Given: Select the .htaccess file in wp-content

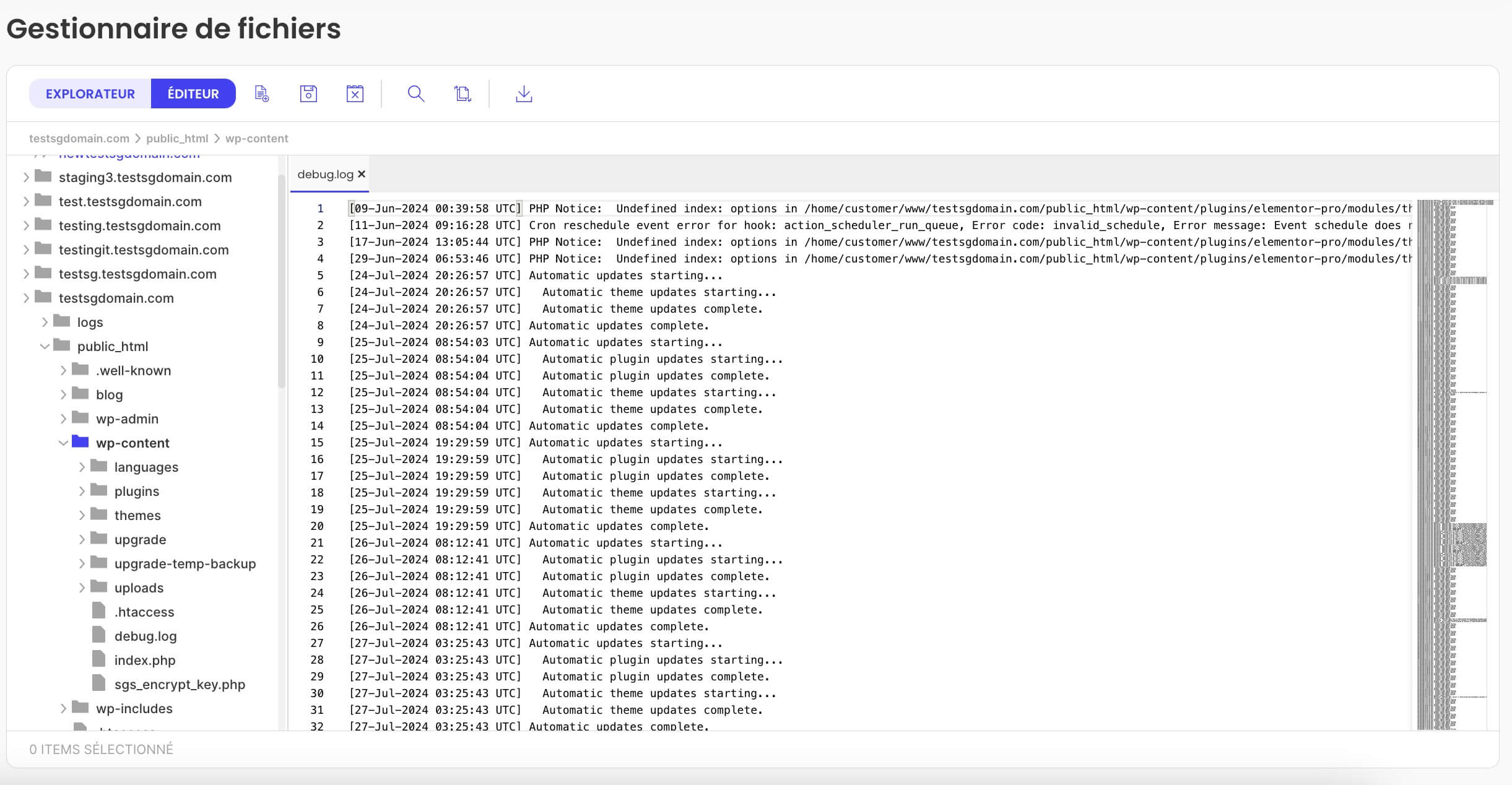Looking at the screenshot, I should click(x=144, y=612).
